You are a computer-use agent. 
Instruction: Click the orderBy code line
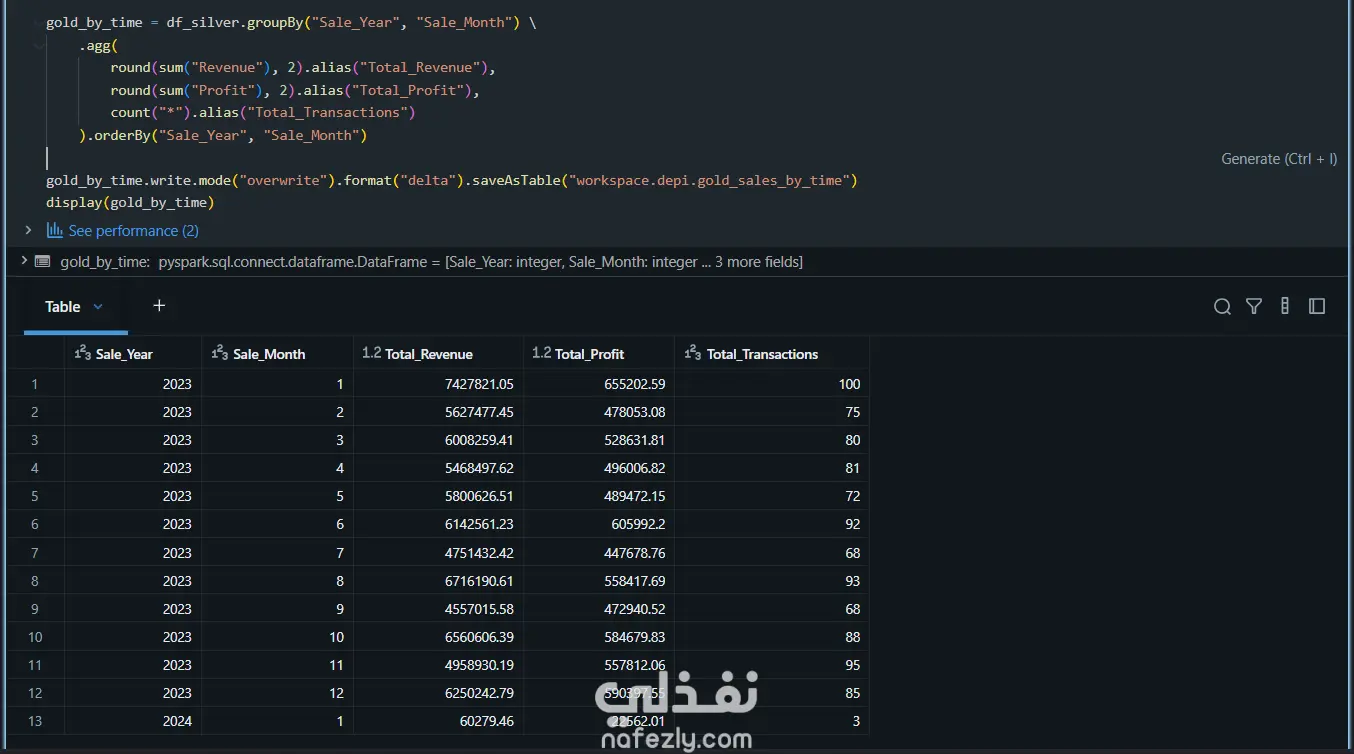pos(224,136)
